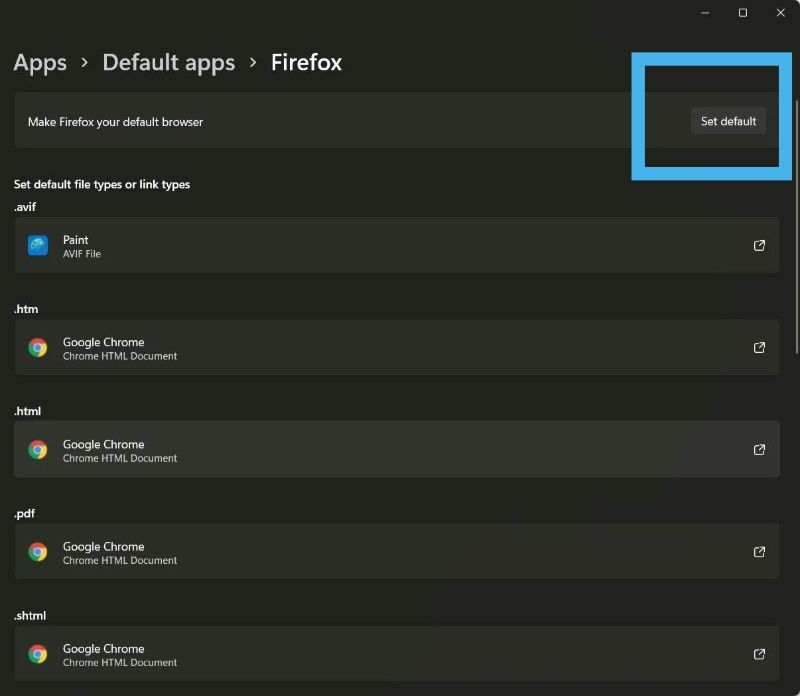Click Chrome icon in the .html row
Viewport: 800px width, 696px height.
[x=38, y=450]
